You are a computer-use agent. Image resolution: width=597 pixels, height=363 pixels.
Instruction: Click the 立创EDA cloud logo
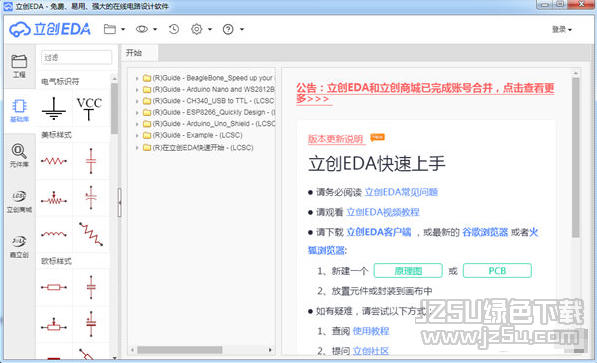50,29
